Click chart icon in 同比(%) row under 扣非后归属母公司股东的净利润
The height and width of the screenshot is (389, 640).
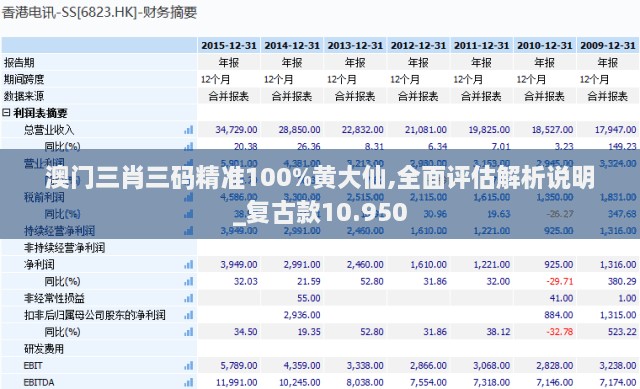pyautogui.click(x=189, y=332)
